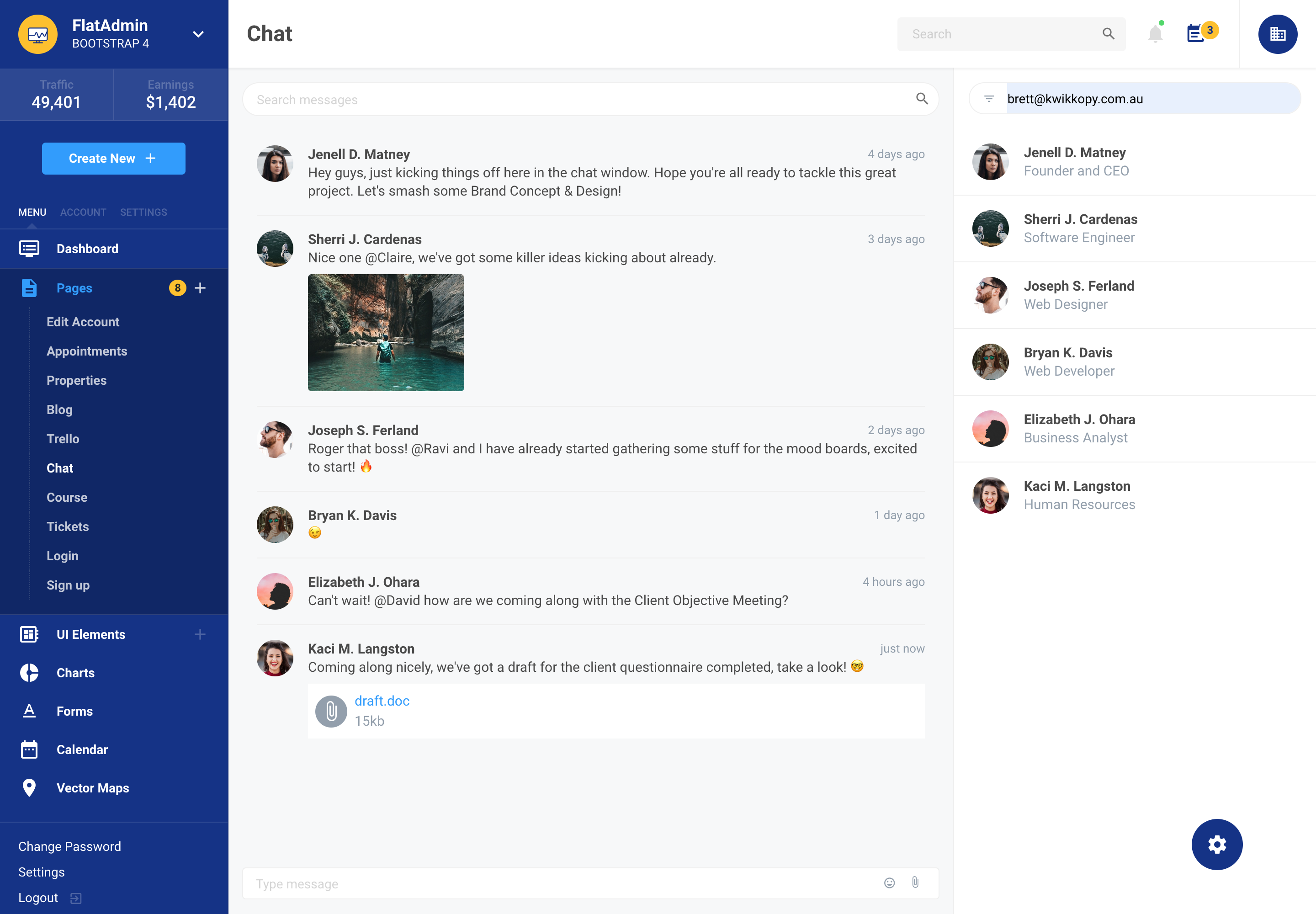1316x914 pixels.
Task: Select contact Sherri J. Cardenas, Software Engineer
Action: coord(1135,228)
